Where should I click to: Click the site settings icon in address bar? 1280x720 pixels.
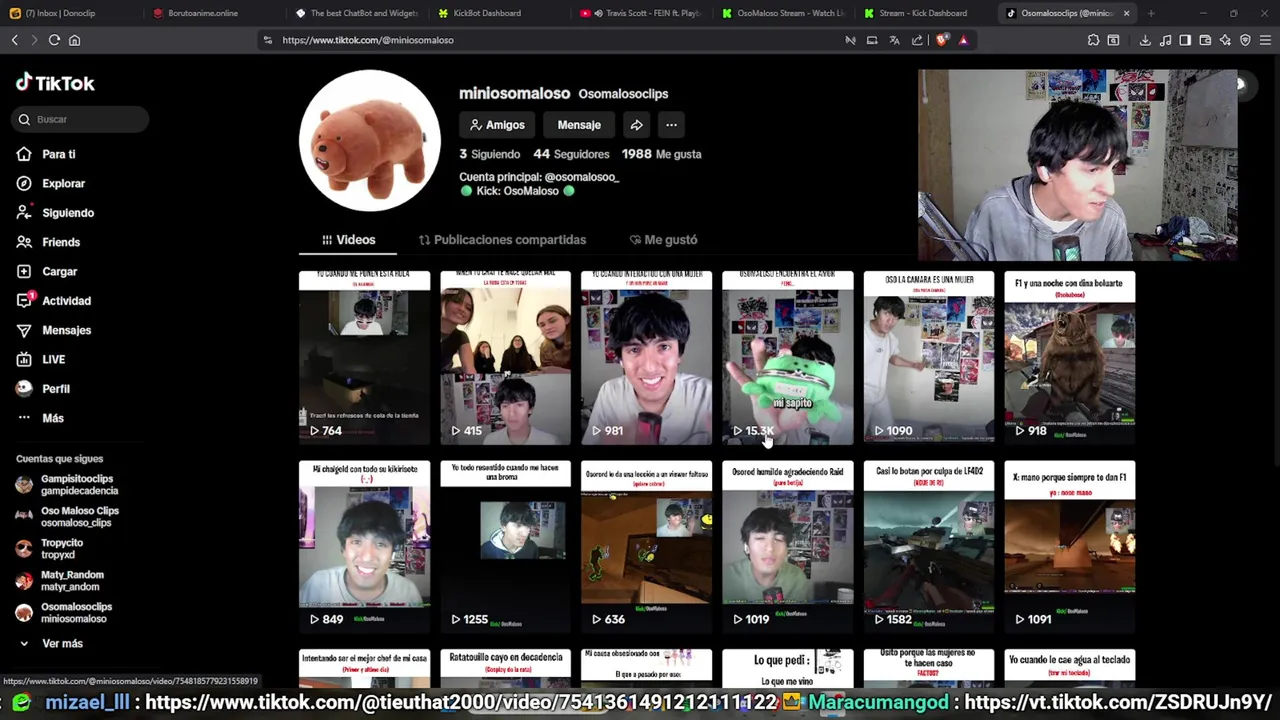click(x=267, y=40)
